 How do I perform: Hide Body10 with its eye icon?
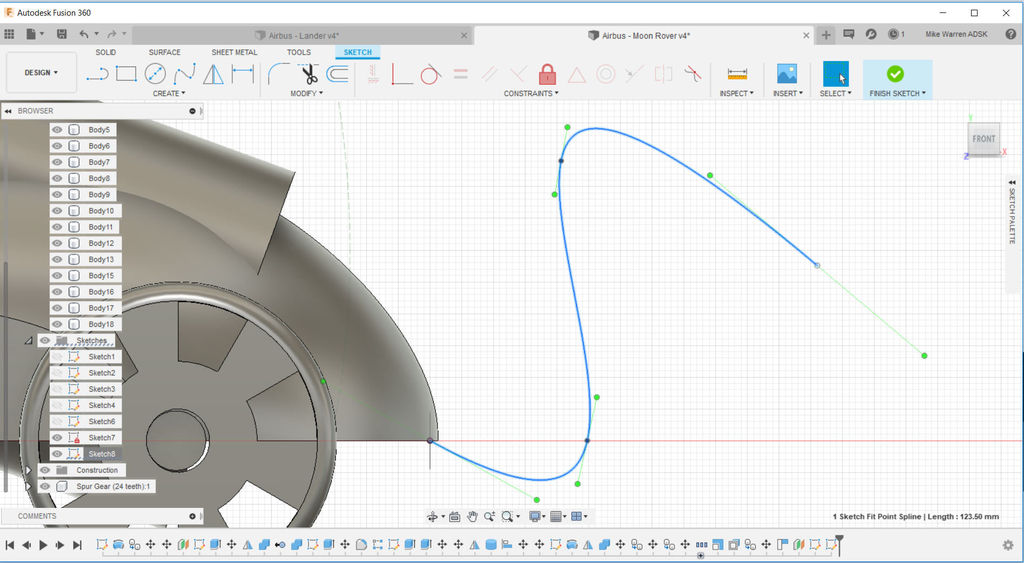click(57, 211)
